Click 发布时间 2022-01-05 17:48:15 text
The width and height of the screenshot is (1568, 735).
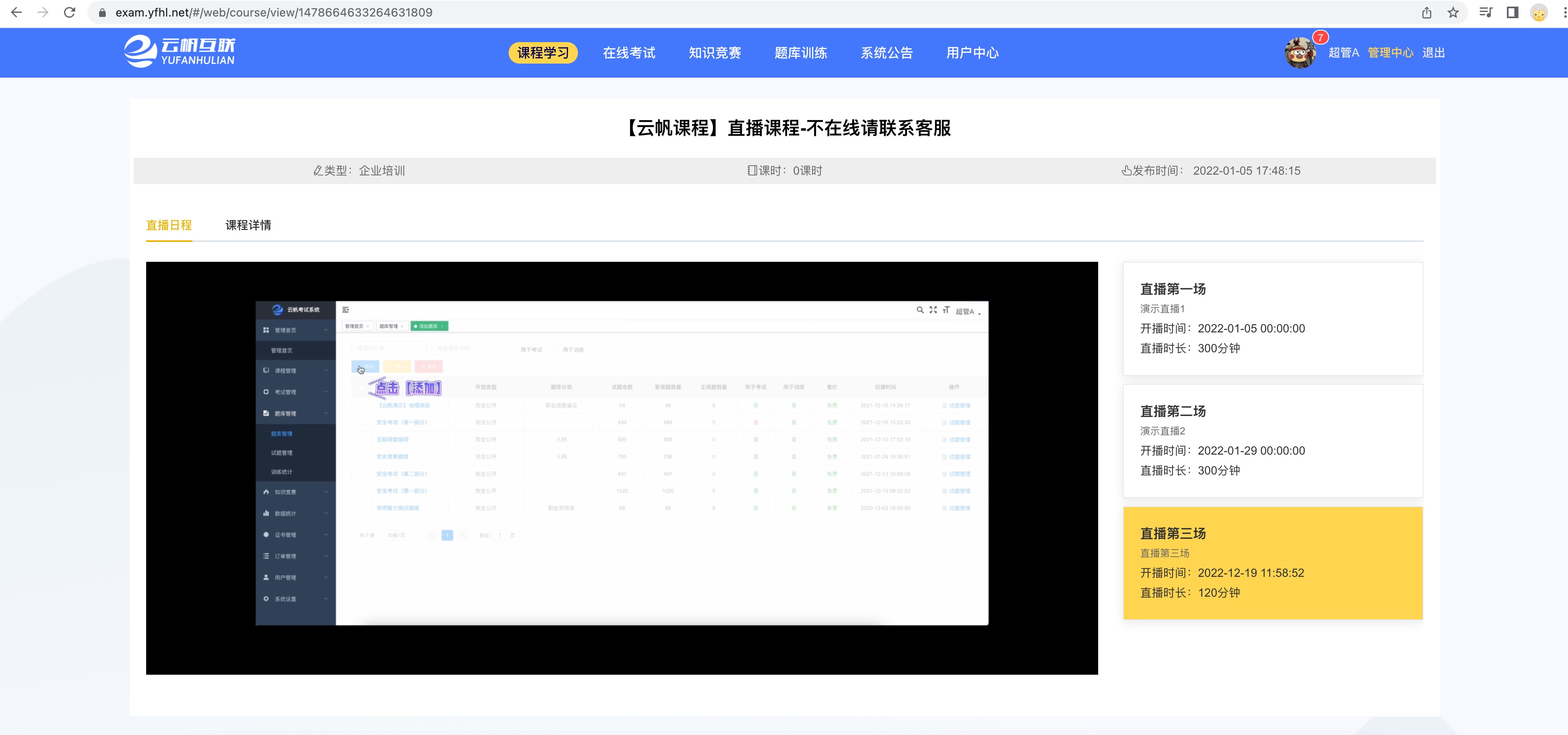point(1216,171)
